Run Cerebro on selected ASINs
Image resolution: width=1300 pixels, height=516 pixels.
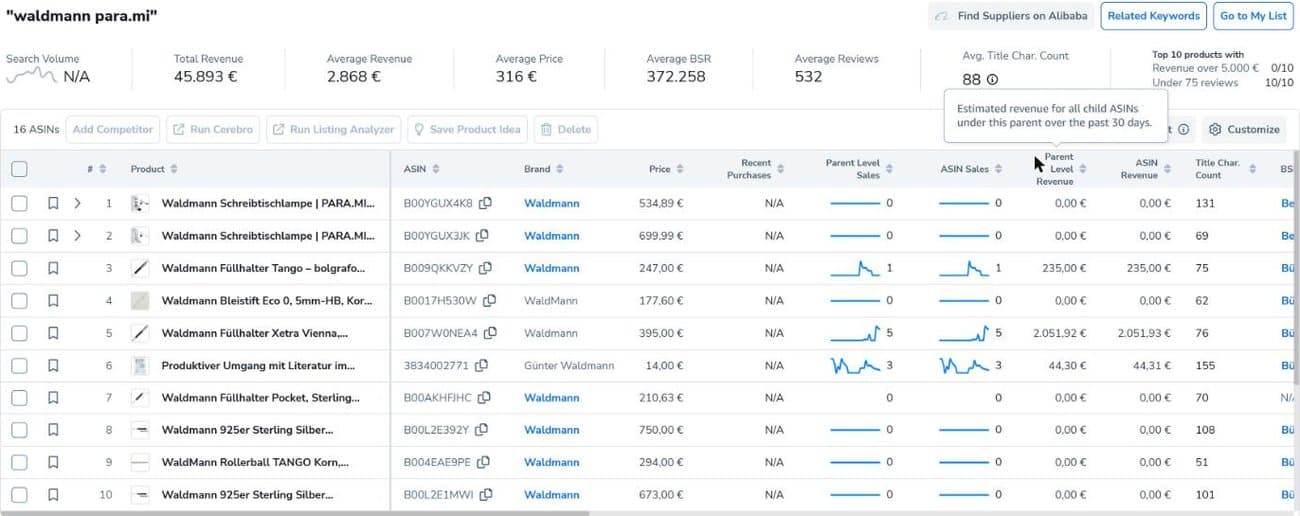click(x=213, y=129)
